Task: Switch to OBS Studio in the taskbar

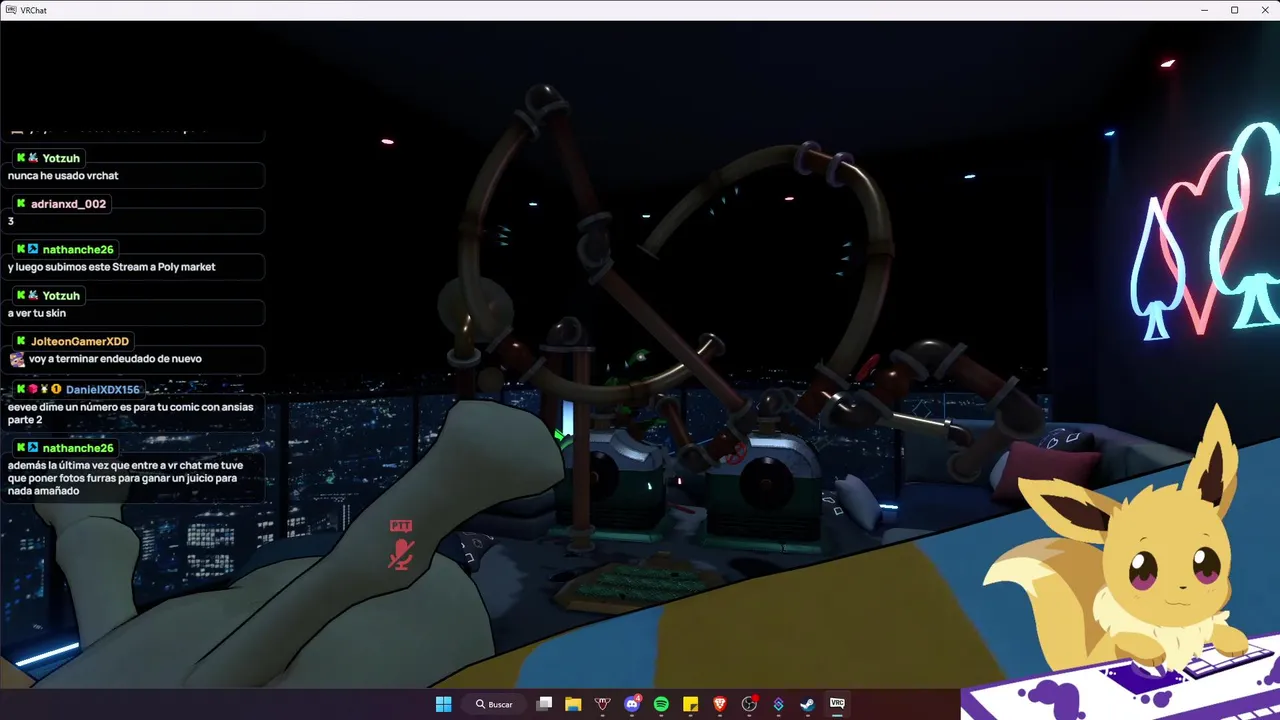Action: (x=749, y=704)
